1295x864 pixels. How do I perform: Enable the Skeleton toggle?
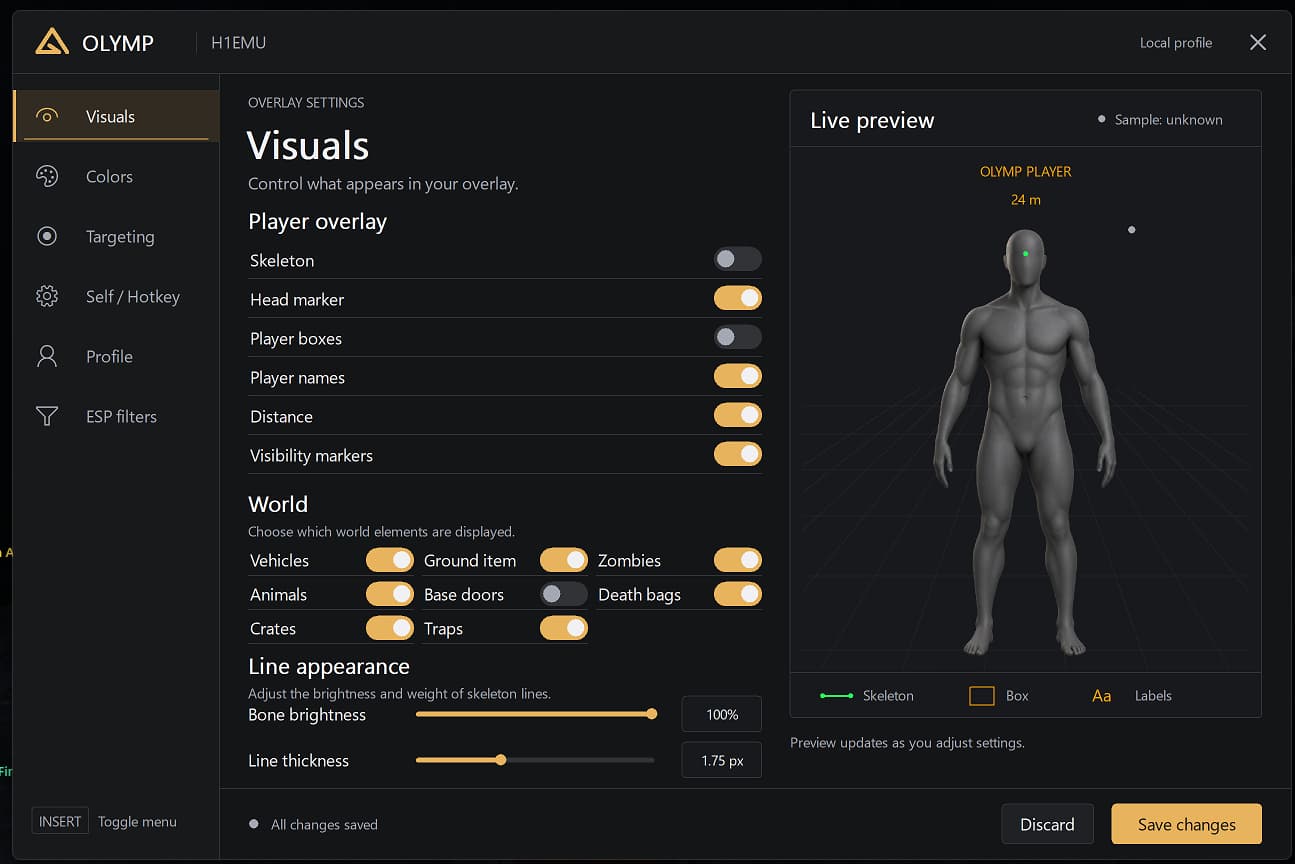(738, 259)
